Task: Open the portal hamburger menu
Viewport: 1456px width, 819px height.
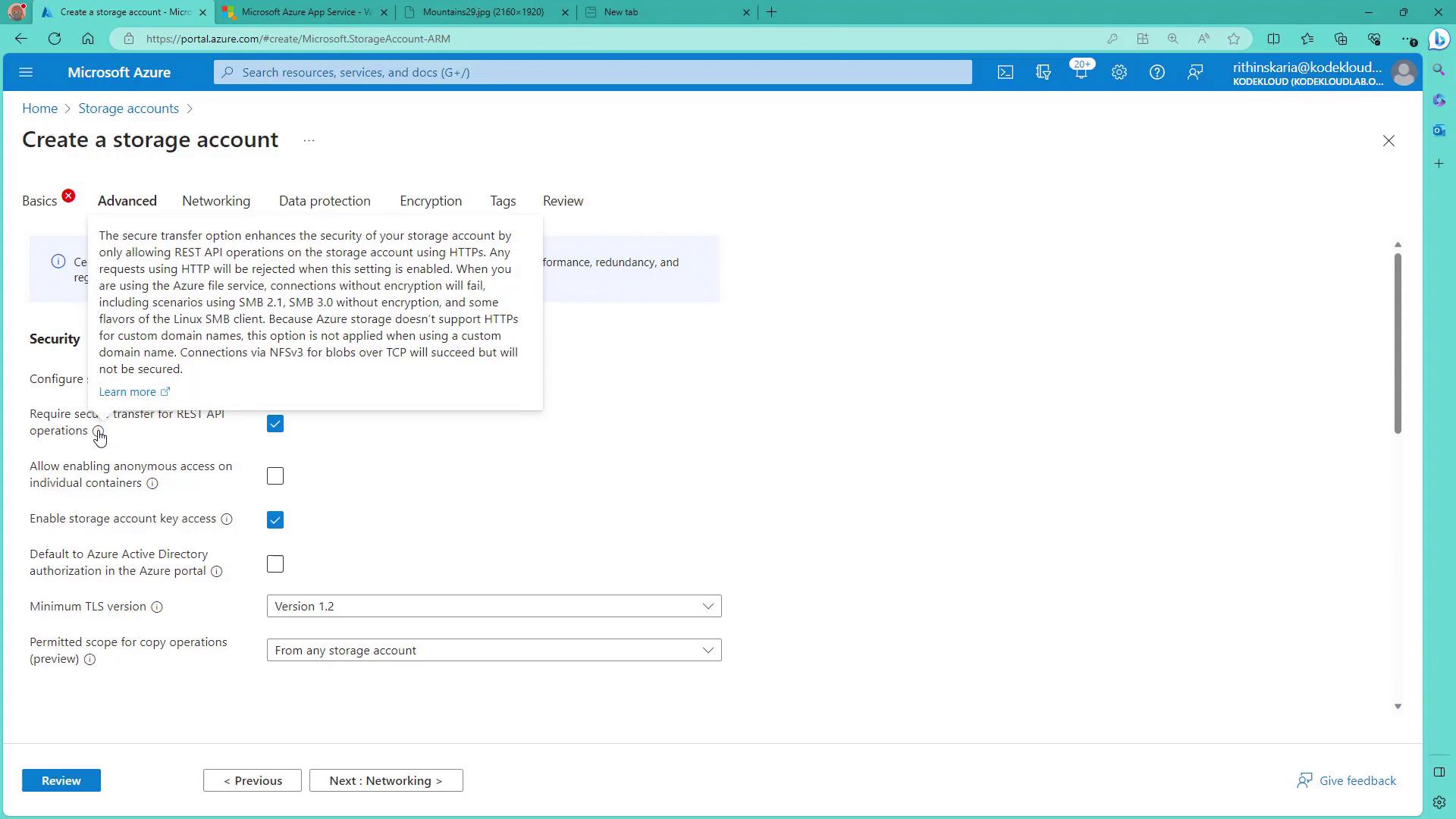Action: (x=26, y=73)
